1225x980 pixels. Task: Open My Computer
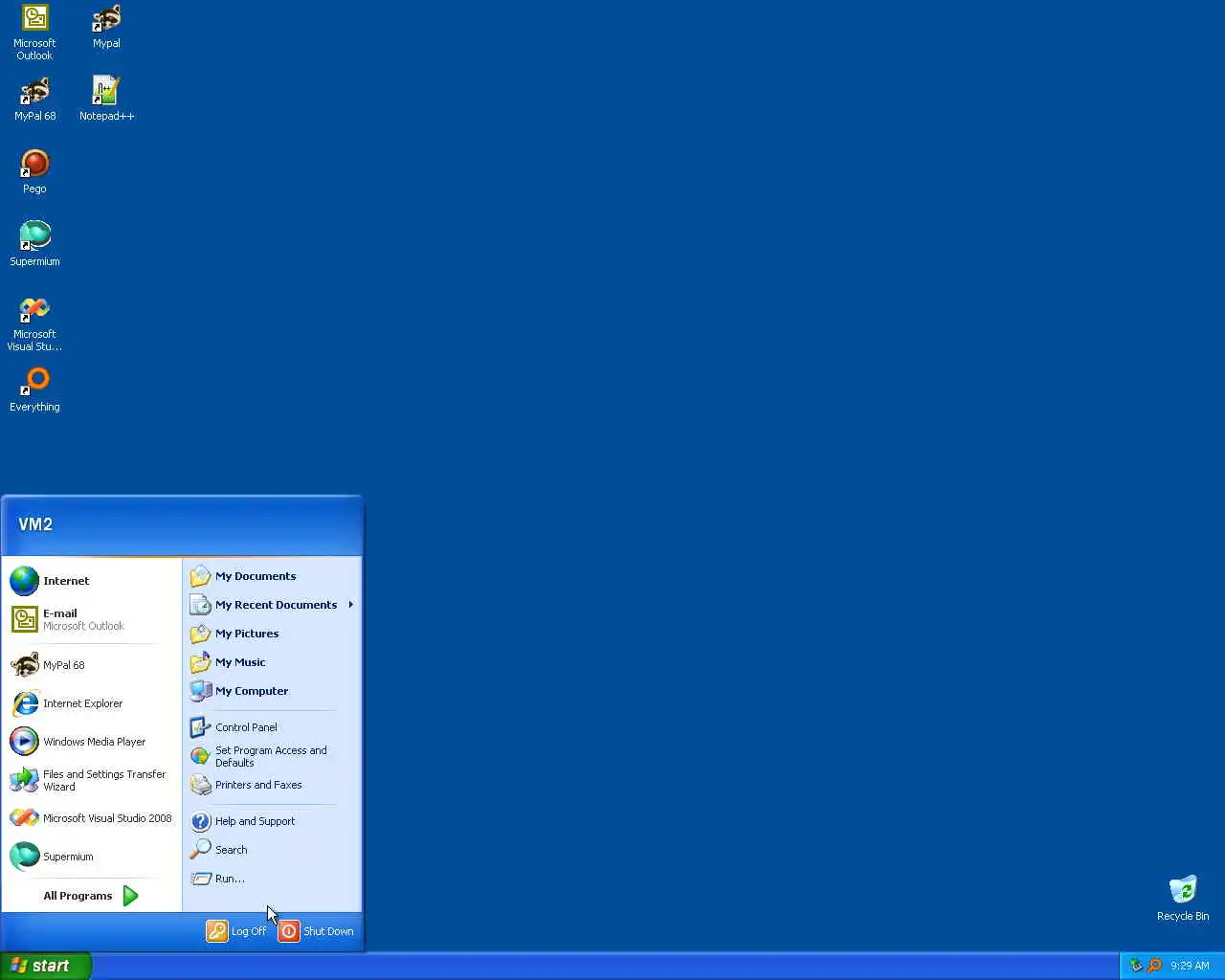point(272,691)
